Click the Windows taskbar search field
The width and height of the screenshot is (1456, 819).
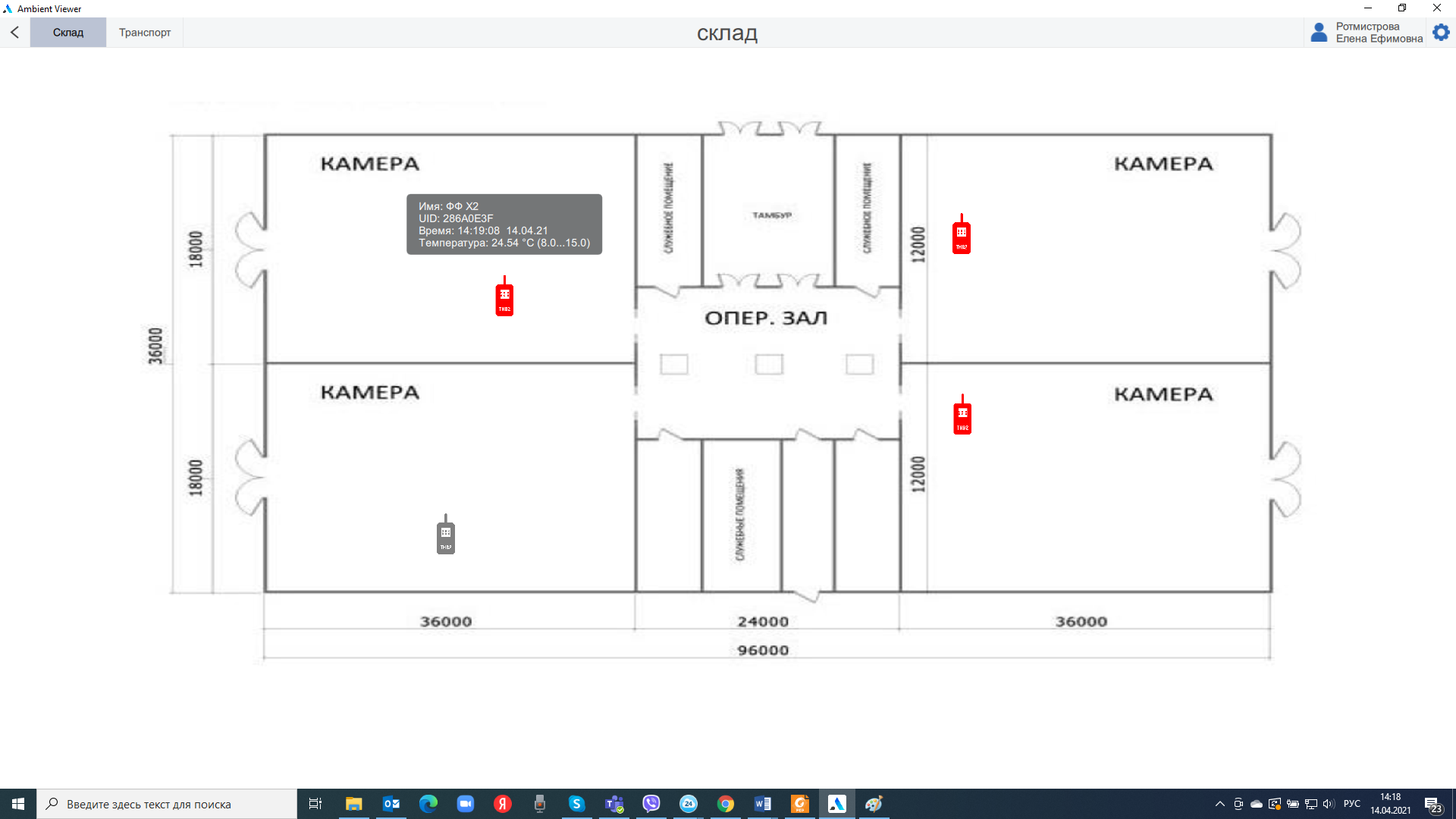click(x=167, y=804)
